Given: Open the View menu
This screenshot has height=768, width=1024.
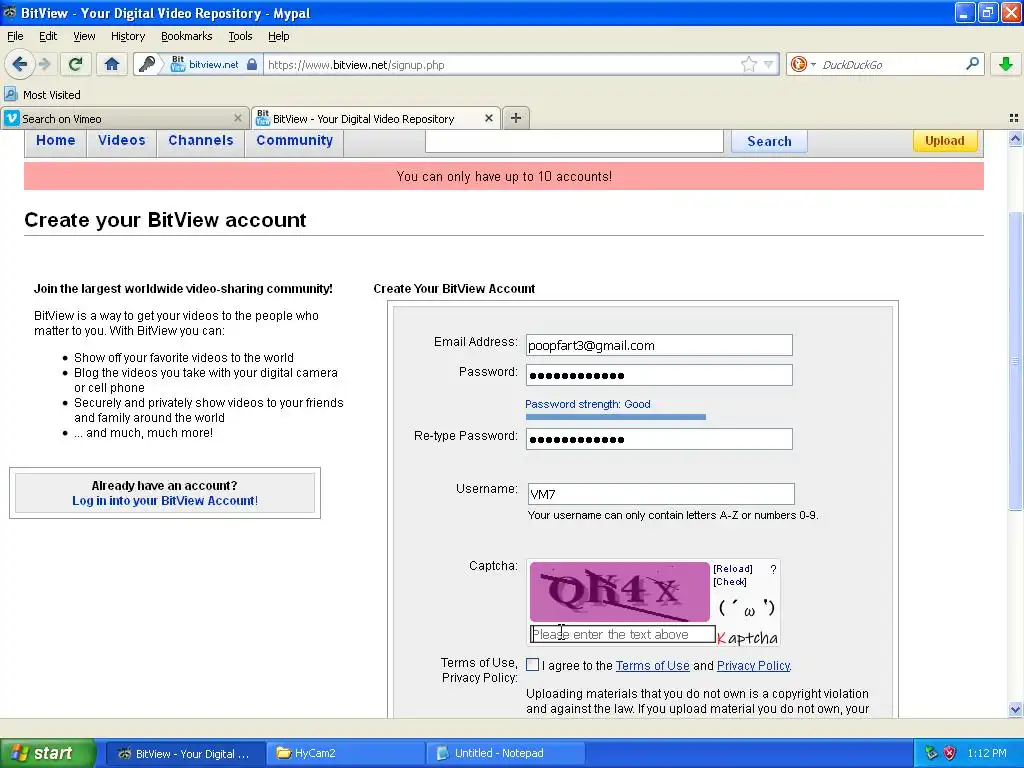Looking at the screenshot, I should (84, 36).
